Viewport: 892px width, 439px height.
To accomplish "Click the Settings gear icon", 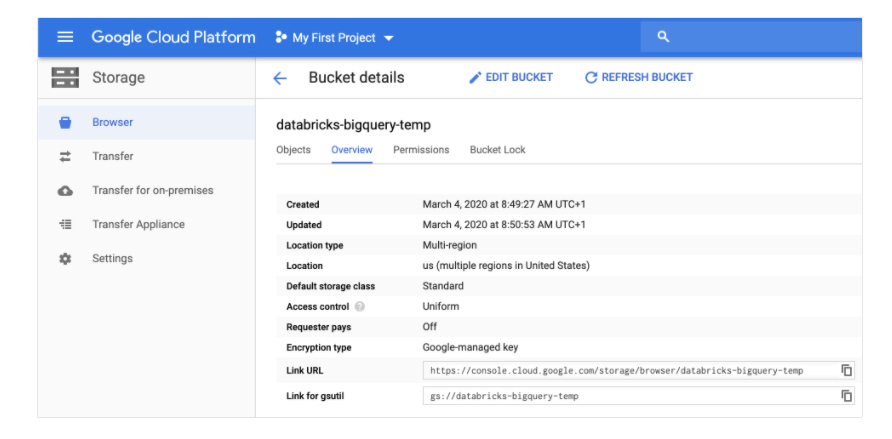I will click(x=65, y=259).
